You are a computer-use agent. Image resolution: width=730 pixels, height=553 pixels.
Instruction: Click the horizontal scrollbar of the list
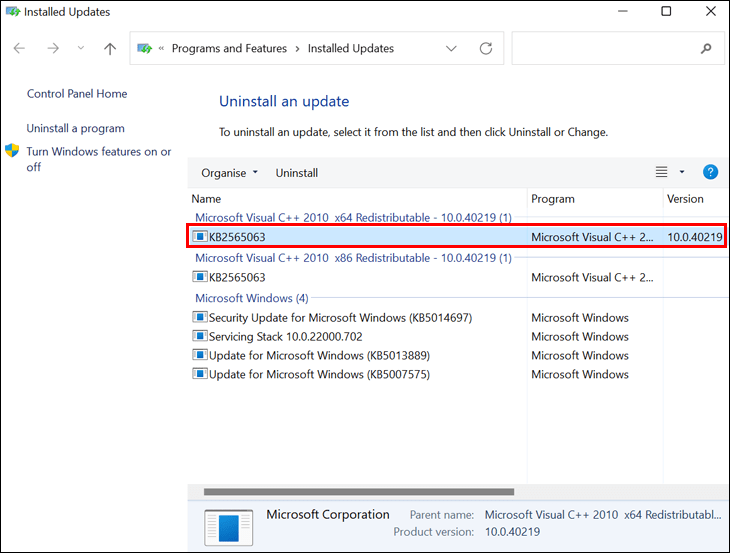(x=358, y=492)
